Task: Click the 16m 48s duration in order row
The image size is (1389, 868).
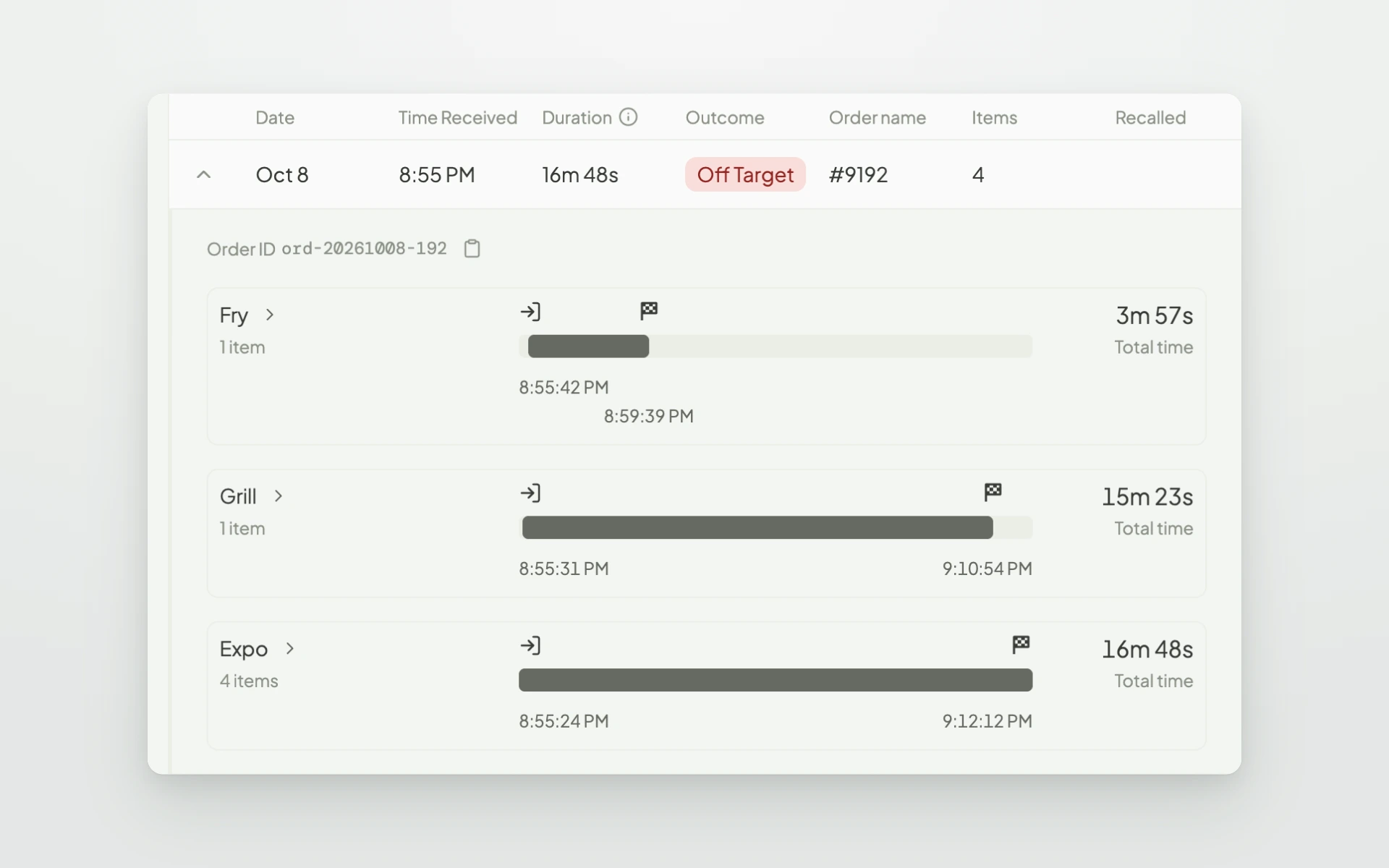Action: [x=580, y=175]
